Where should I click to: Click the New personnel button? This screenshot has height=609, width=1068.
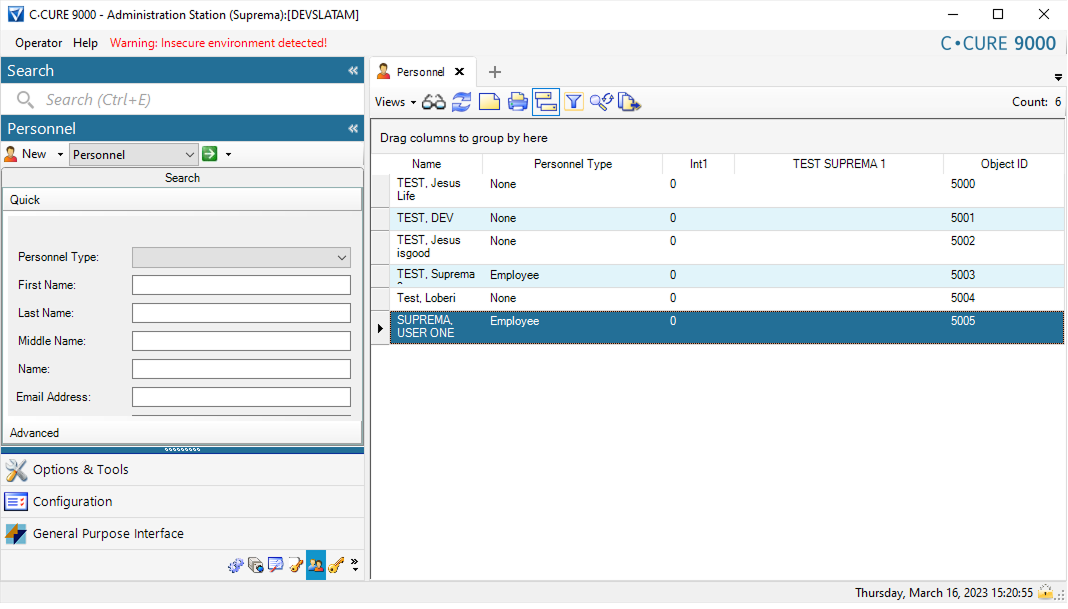[x=27, y=154]
